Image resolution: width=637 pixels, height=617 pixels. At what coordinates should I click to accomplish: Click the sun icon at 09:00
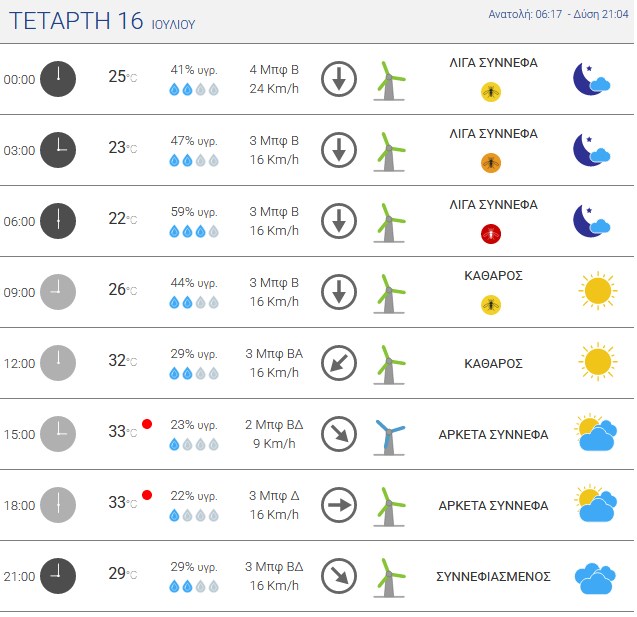pyautogui.click(x=598, y=291)
